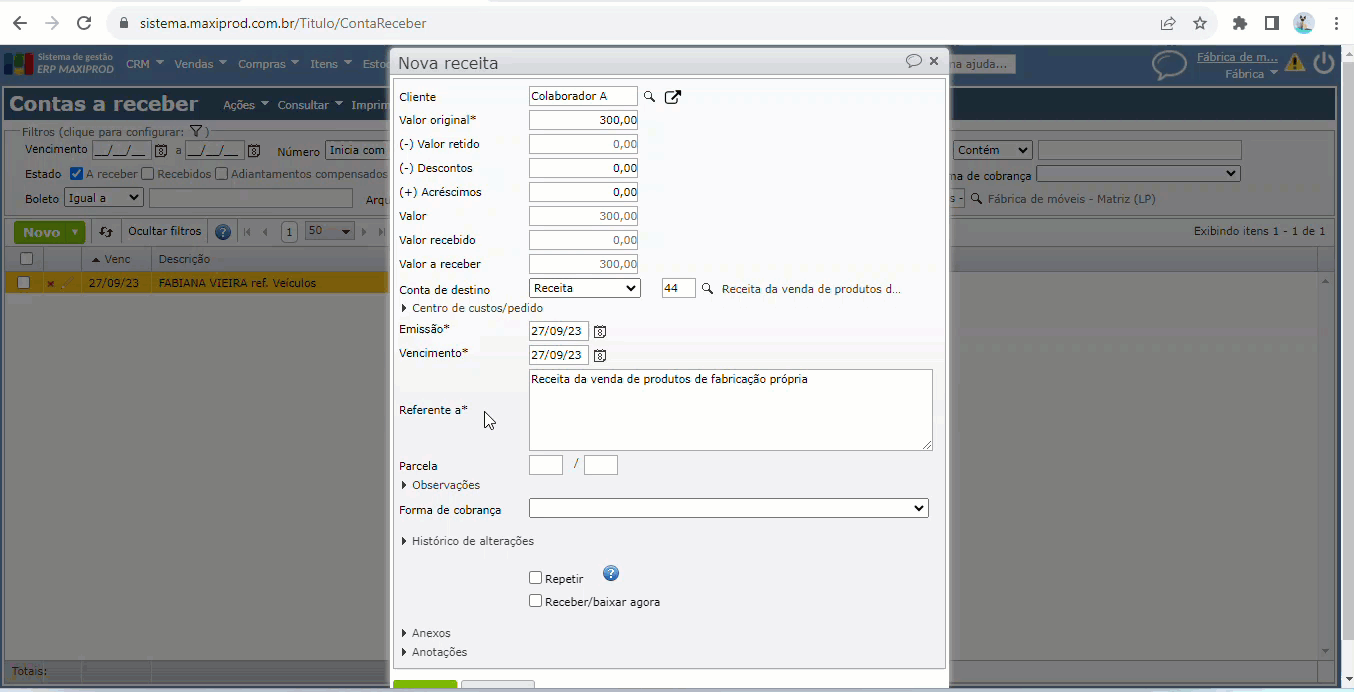This screenshot has width=1354, height=692.
Task: Refresh the Contas a receber list
Action: [106, 232]
